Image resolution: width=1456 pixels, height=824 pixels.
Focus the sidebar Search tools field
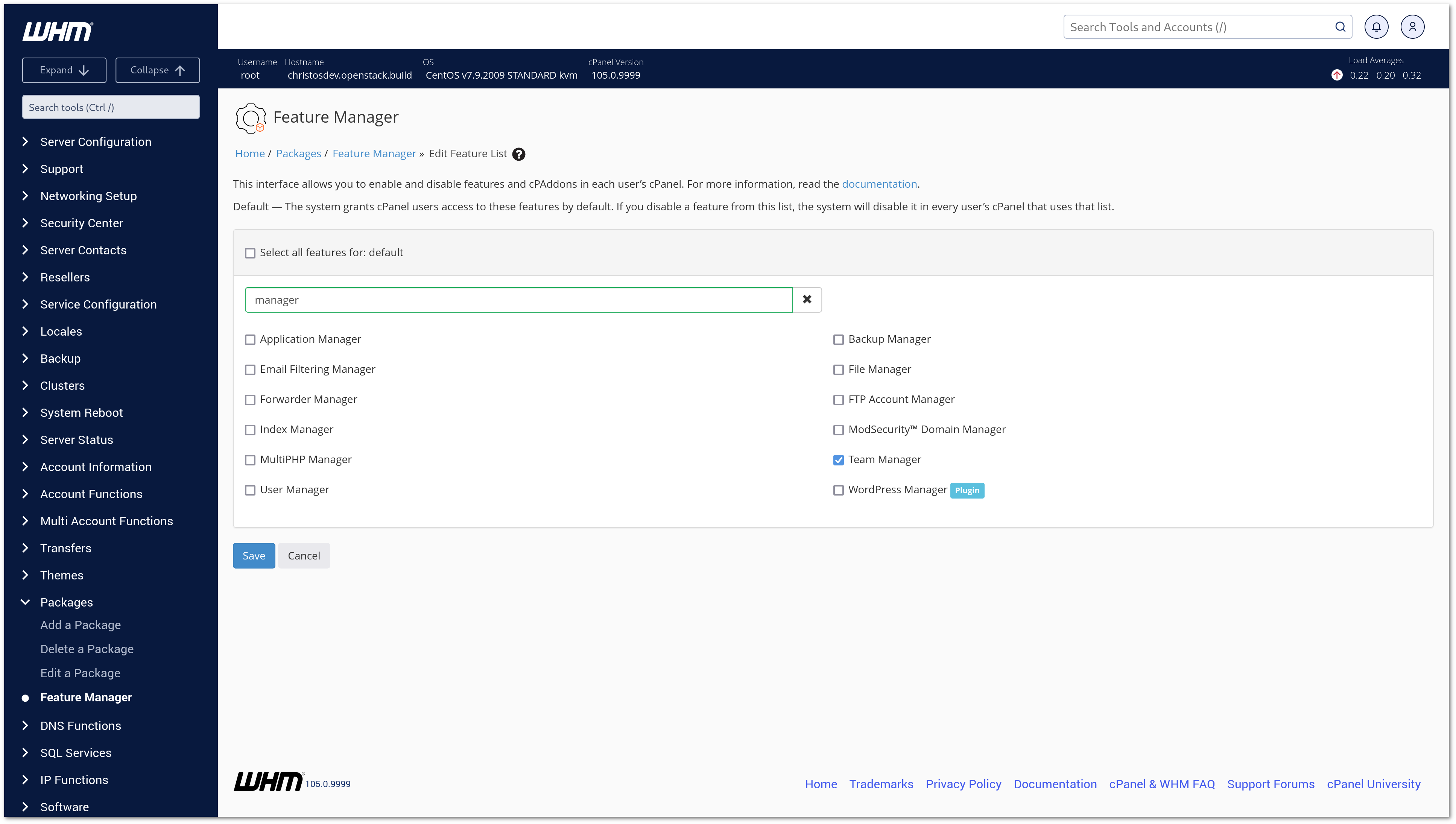[110, 108]
